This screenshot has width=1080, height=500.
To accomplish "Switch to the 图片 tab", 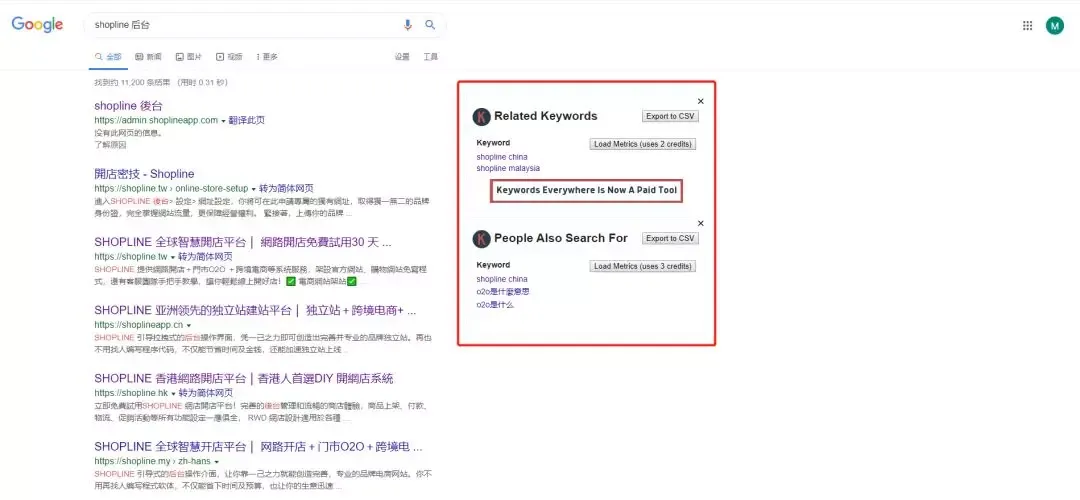I will (189, 56).
